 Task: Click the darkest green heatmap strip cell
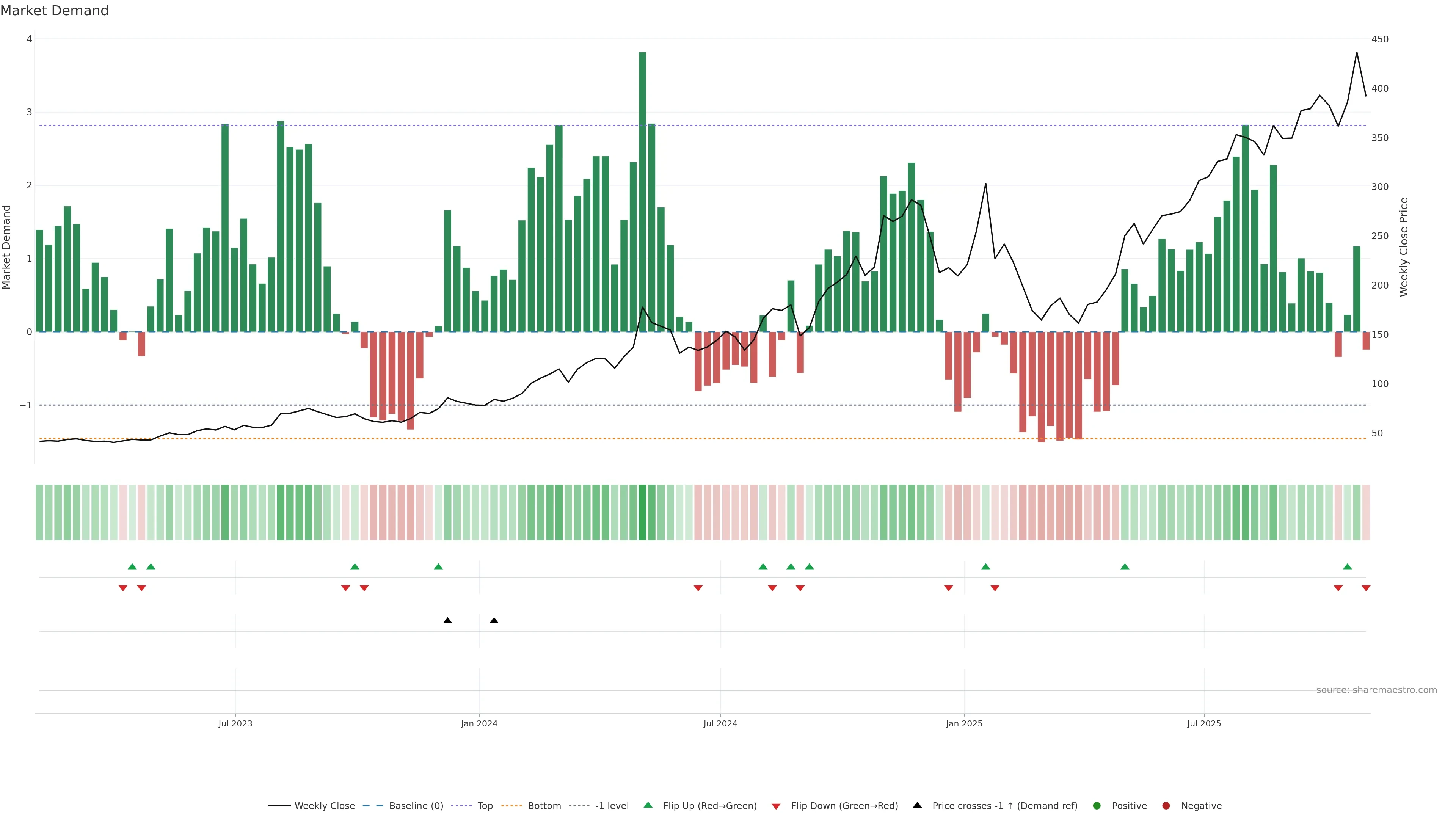click(x=642, y=512)
